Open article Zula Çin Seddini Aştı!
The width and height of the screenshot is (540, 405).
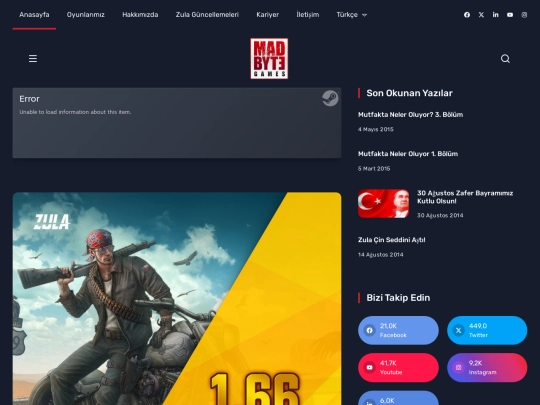392,240
